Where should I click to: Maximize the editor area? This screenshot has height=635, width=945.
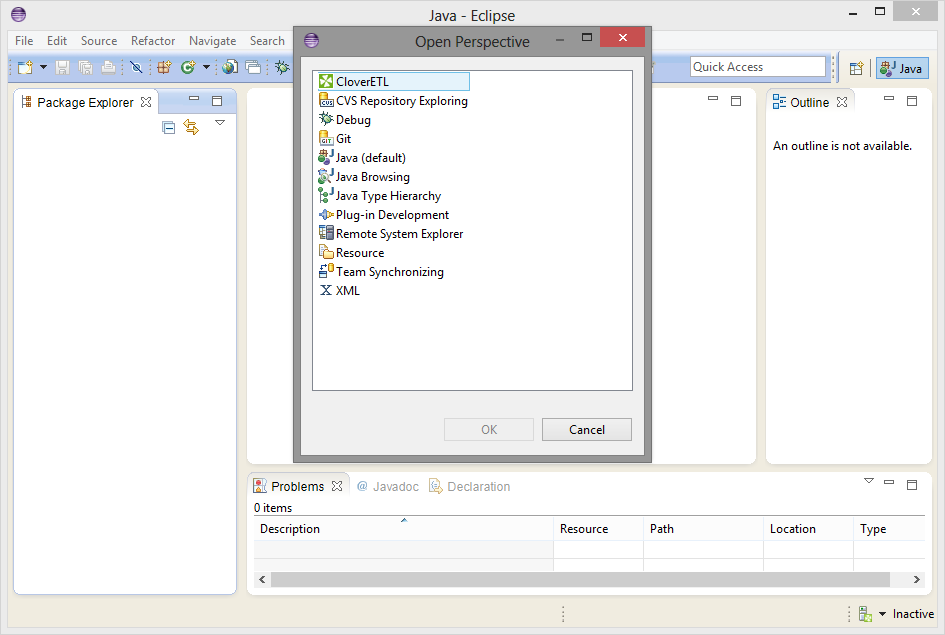[736, 101]
